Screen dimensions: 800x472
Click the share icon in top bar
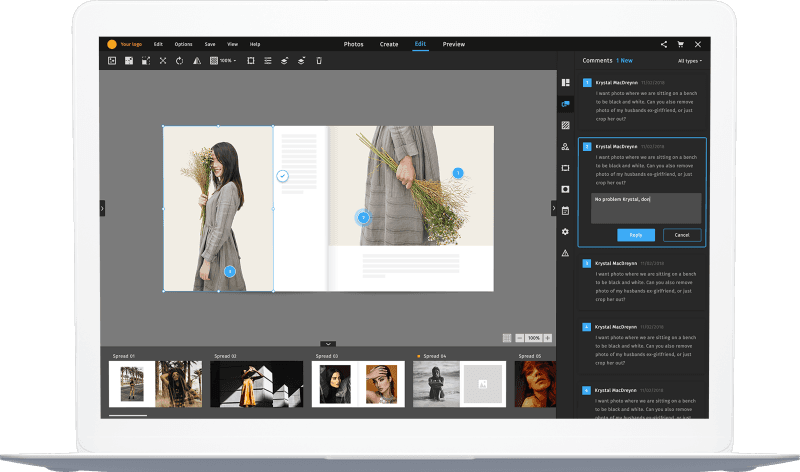(x=664, y=44)
